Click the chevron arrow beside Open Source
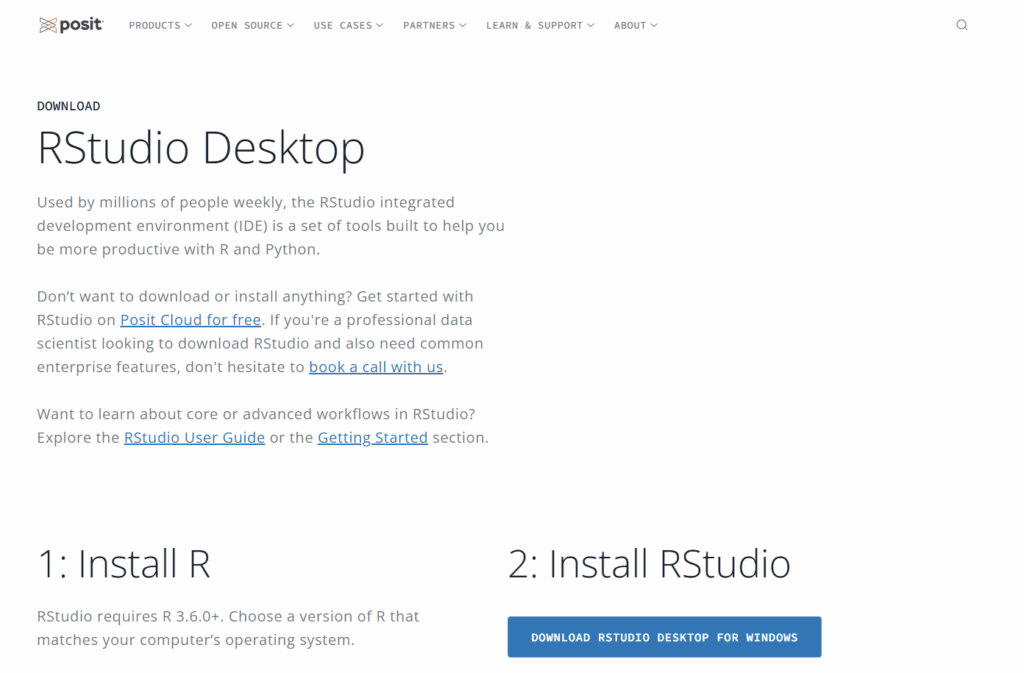 [291, 25]
